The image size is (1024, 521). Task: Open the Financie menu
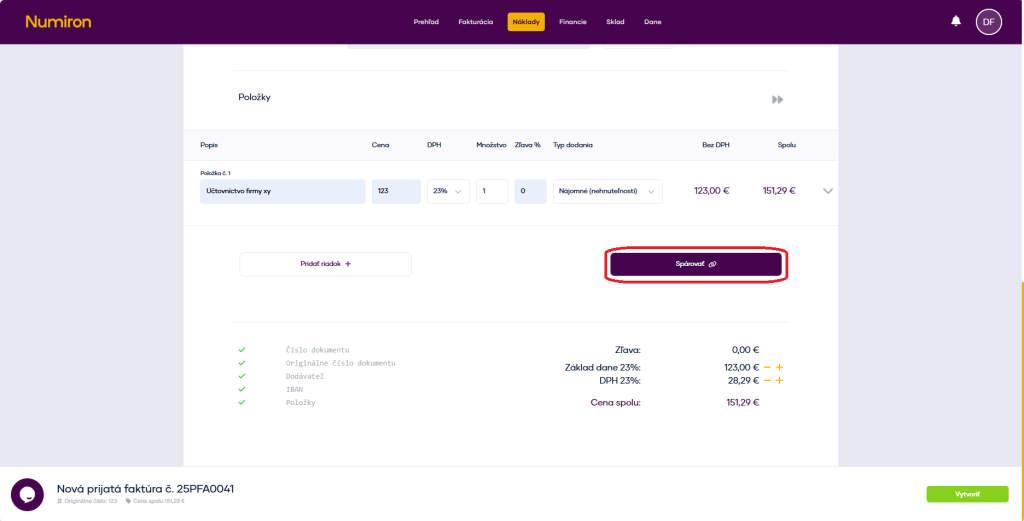[573, 22]
